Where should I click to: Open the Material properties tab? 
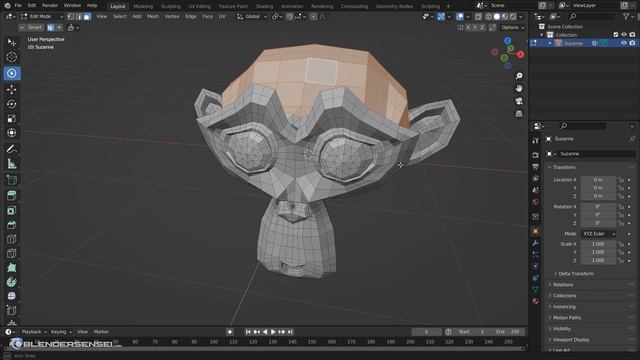point(536,301)
